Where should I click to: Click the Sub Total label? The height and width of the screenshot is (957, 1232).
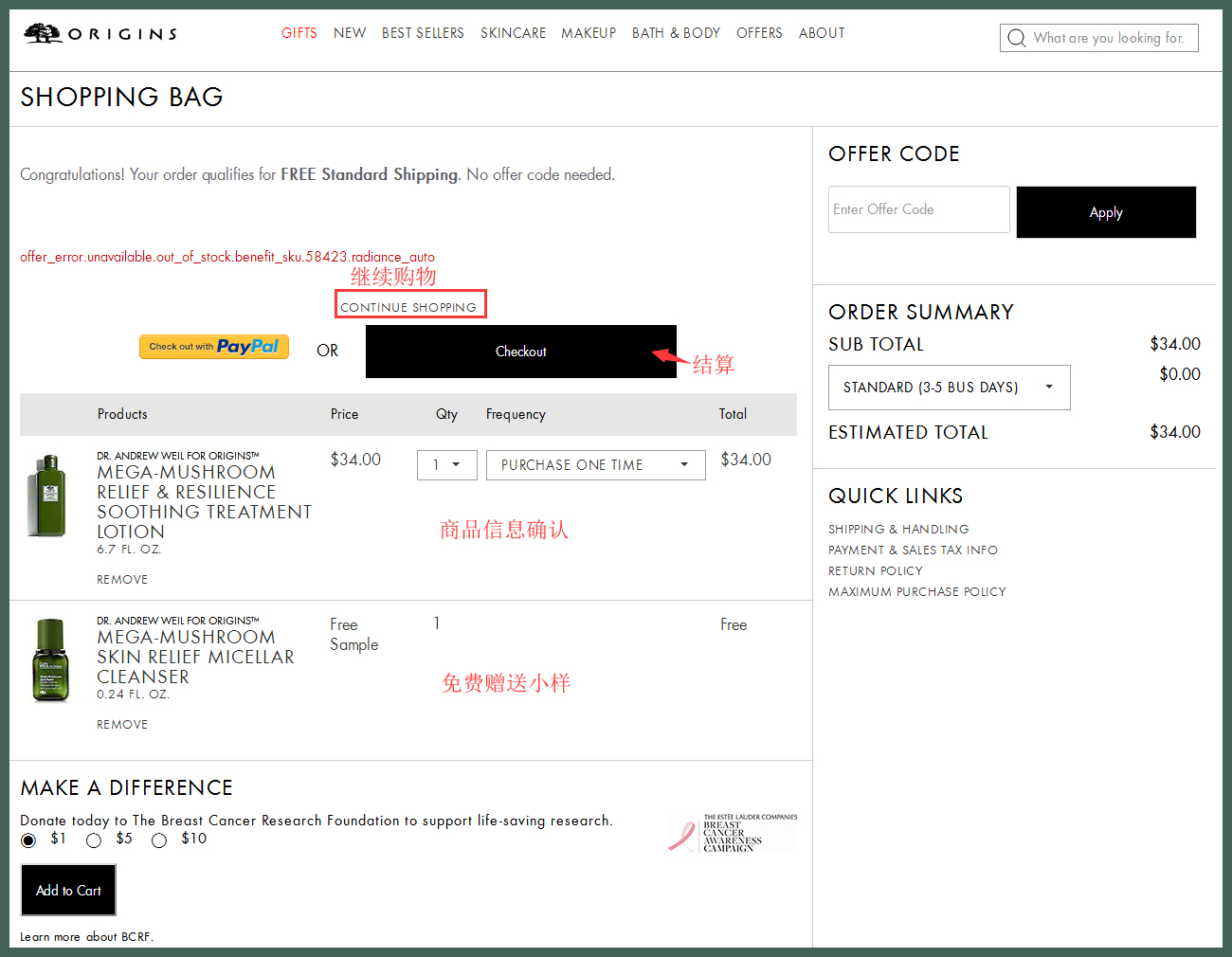point(876,345)
